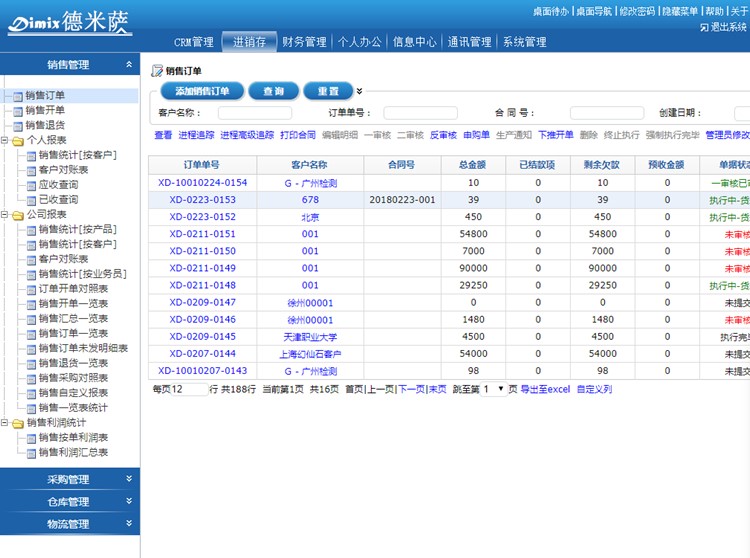Open the 通讯管理 top menu

pyautogui.click(x=470, y=42)
